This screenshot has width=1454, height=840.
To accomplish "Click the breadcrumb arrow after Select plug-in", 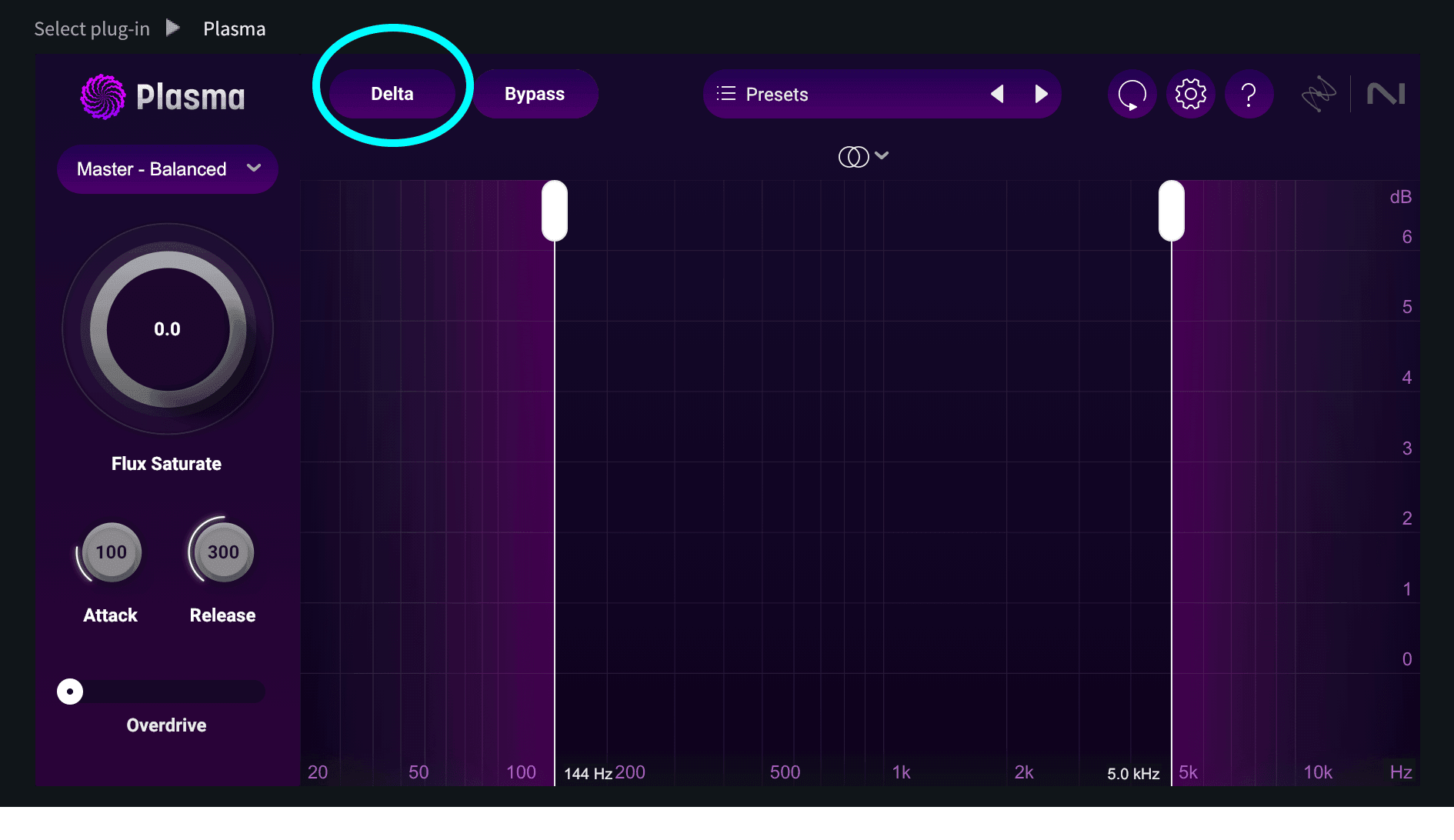I will 173,28.
